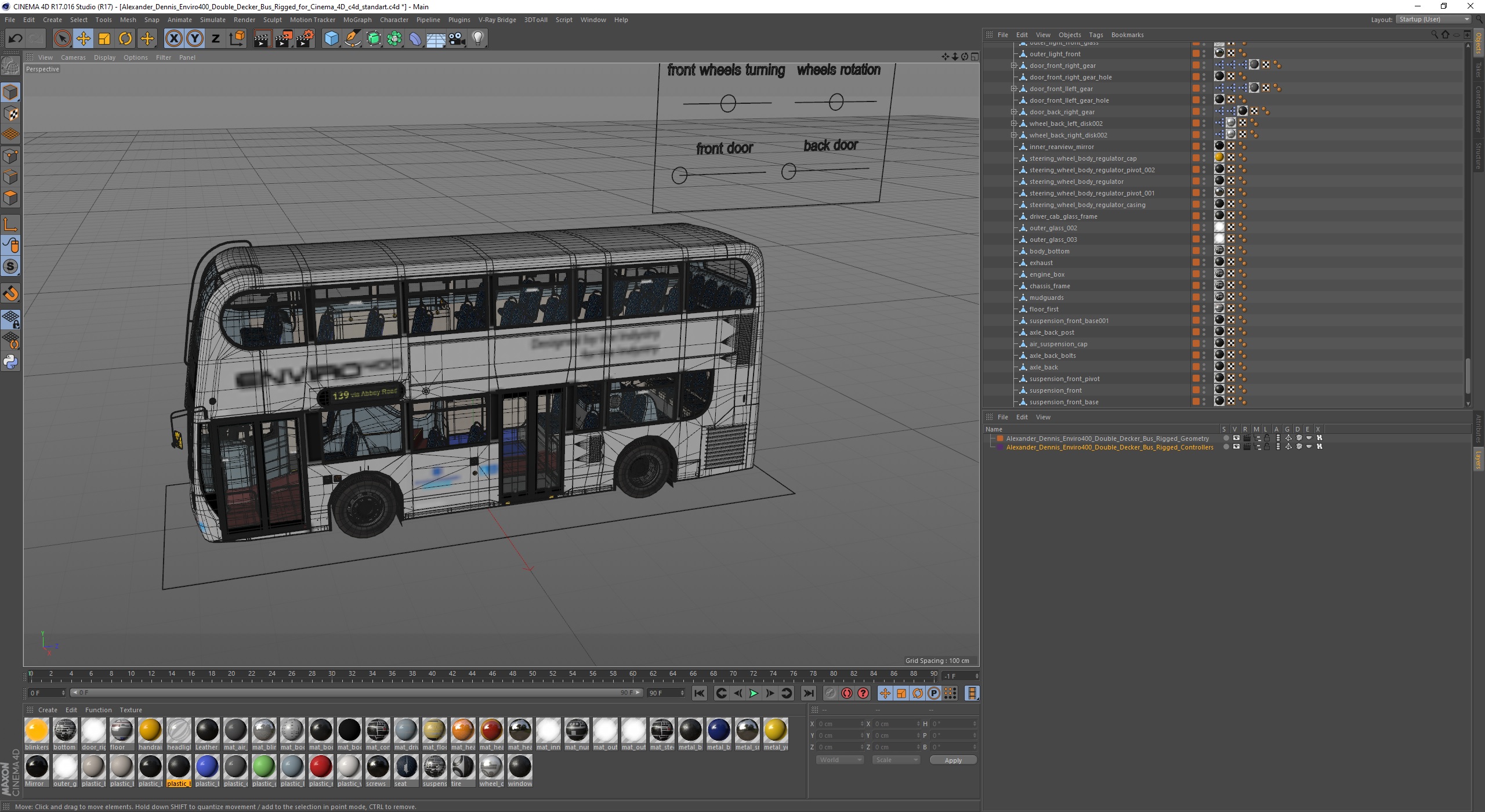Toggle Parameter keyframe recording P button

[x=933, y=693]
